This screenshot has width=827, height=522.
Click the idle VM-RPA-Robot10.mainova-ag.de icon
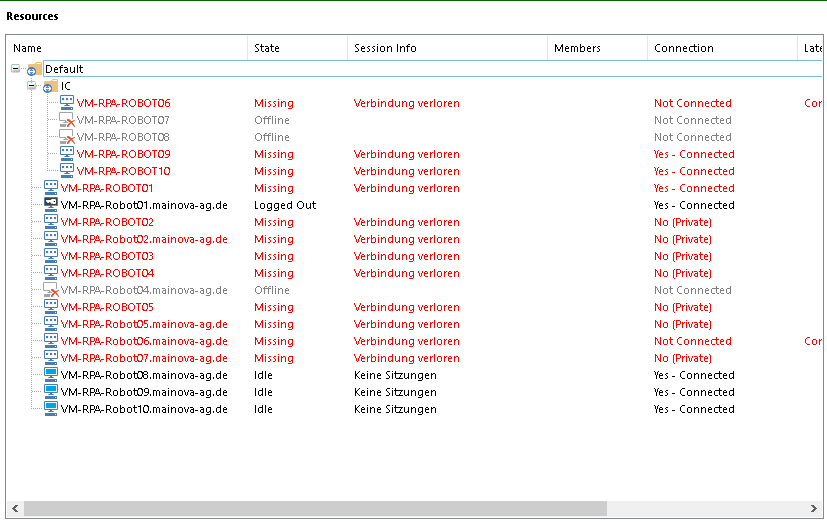(x=51, y=409)
